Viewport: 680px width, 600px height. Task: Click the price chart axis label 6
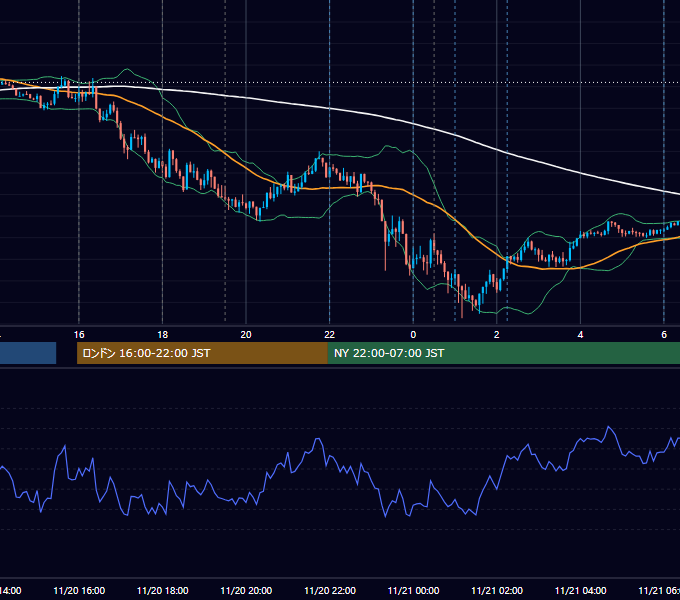(x=664, y=335)
